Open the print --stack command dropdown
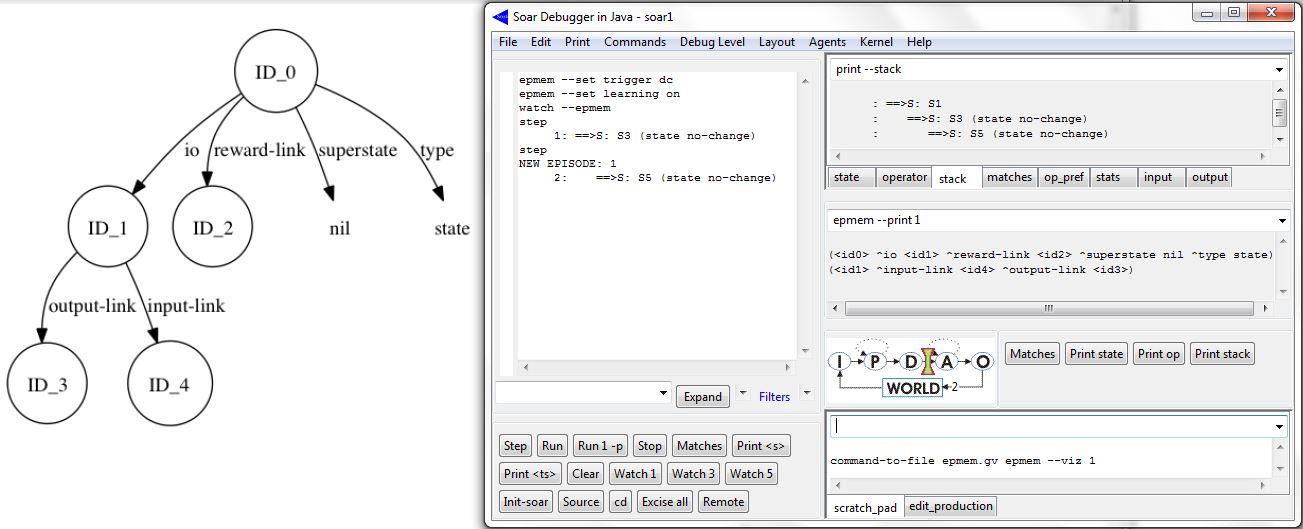The height and width of the screenshot is (529, 1303). [x=1279, y=70]
